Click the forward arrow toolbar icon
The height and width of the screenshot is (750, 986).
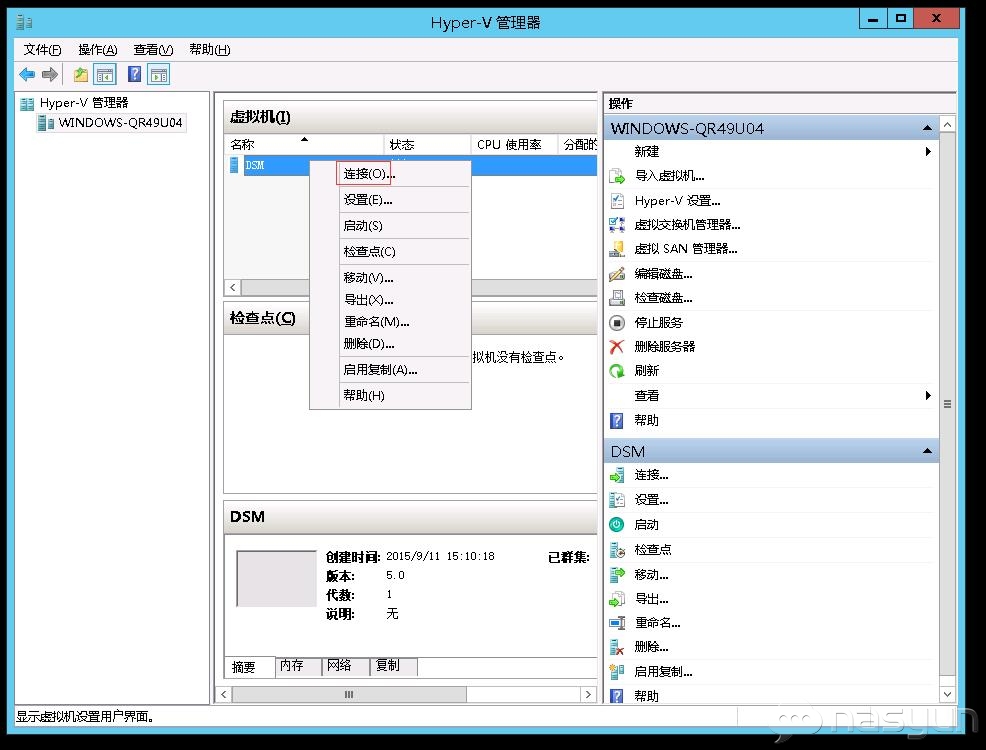[x=50, y=75]
